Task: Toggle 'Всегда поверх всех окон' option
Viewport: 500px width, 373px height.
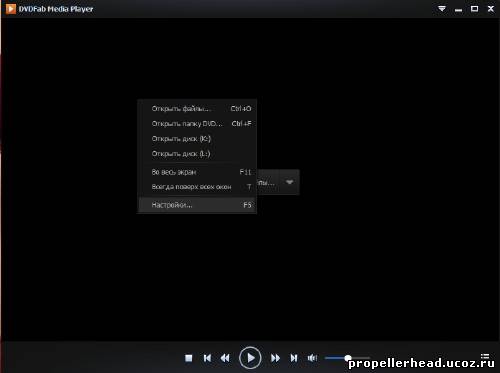Action: pyautogui.click(x=197, y=187)
